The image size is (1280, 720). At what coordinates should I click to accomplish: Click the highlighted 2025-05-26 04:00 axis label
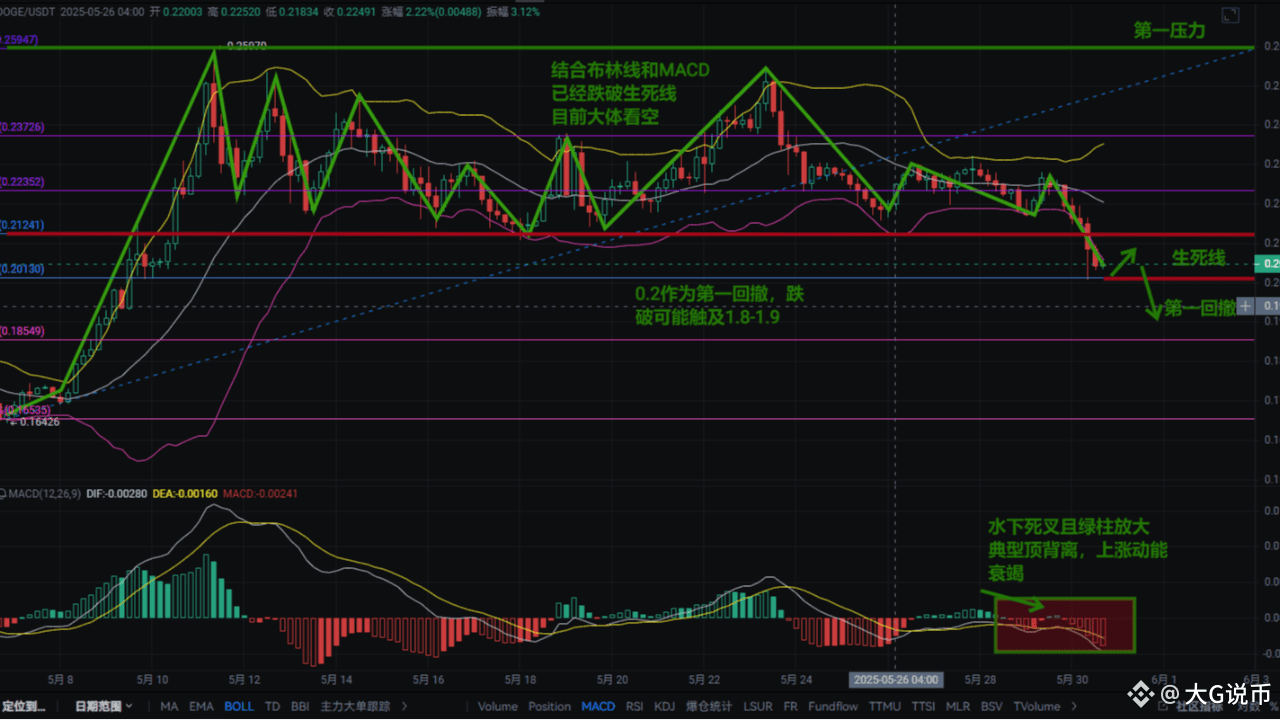pos(896,678)
